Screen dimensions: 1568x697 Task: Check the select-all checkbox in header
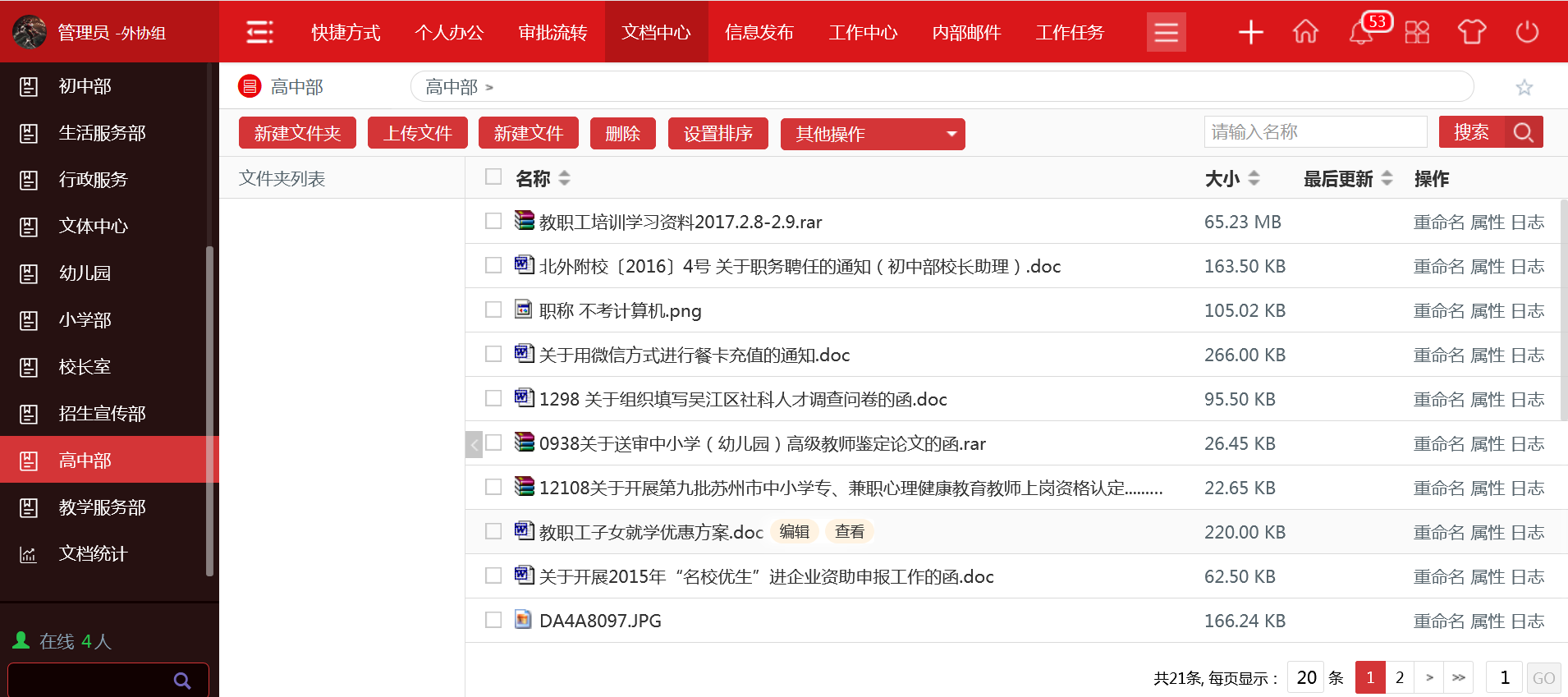[493, 177]
